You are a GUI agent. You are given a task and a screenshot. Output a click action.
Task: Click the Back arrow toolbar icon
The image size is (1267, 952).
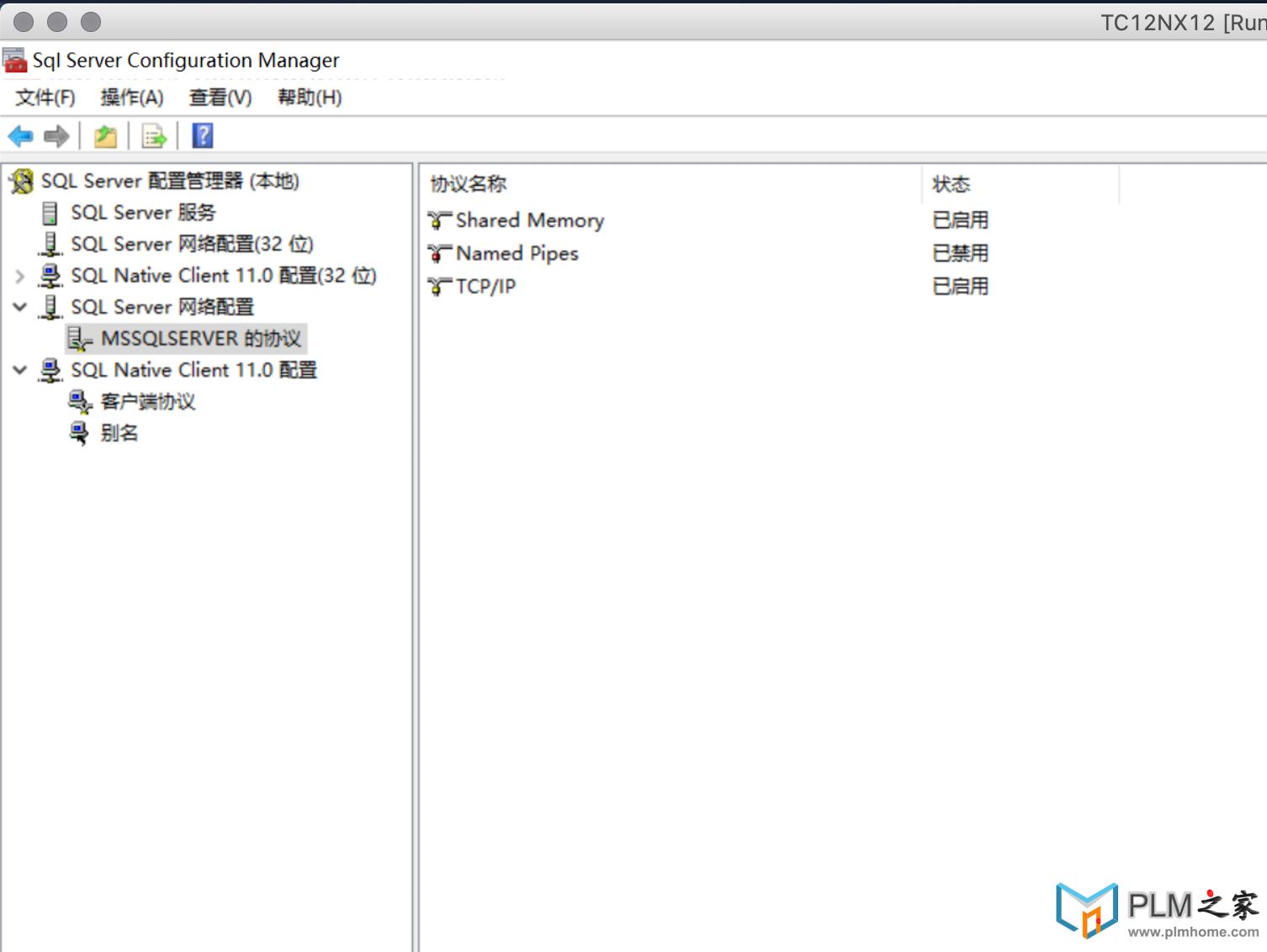pyautogui.click(x=20, y=135)
